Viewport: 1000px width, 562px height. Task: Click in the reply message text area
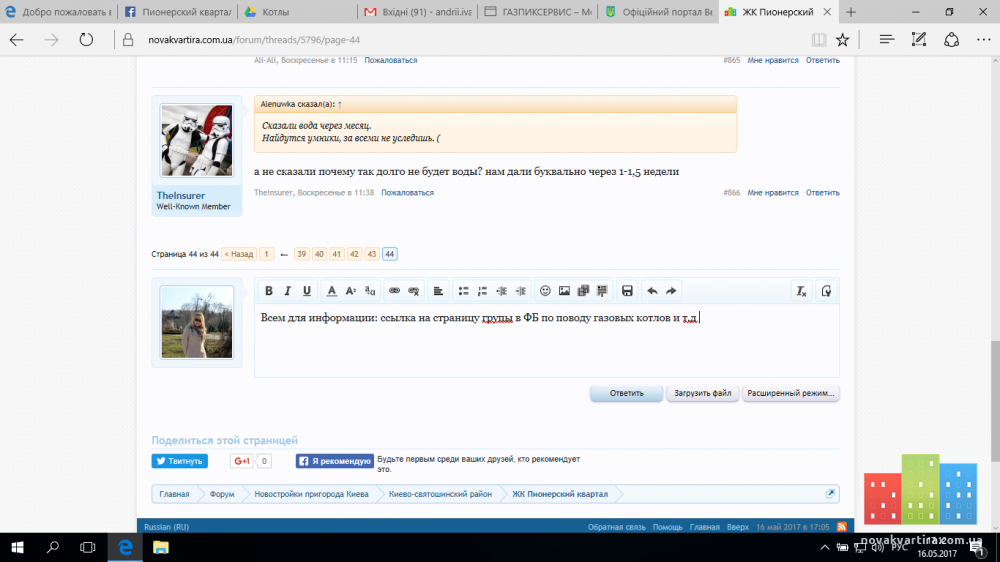[547, 341]
